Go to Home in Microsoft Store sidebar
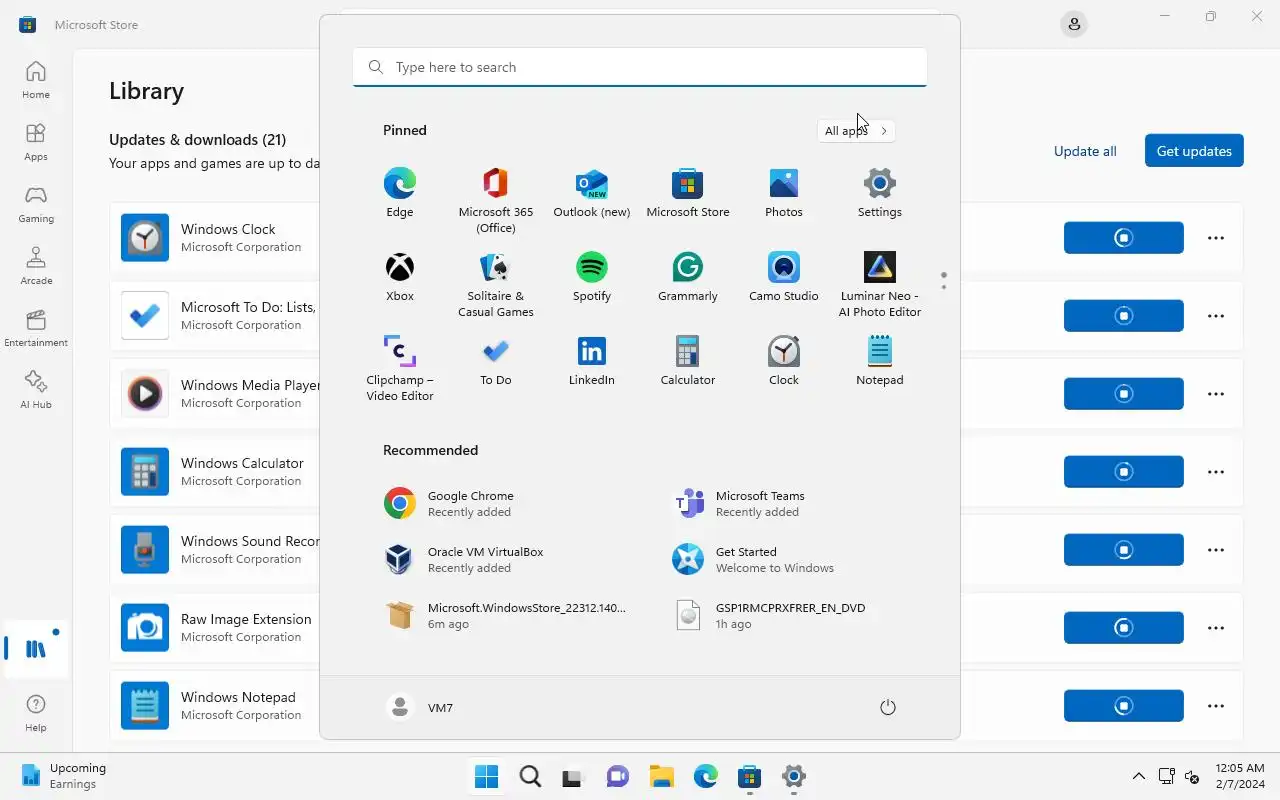Screen dimensions: 1280x800 click(x=36, y=80)
